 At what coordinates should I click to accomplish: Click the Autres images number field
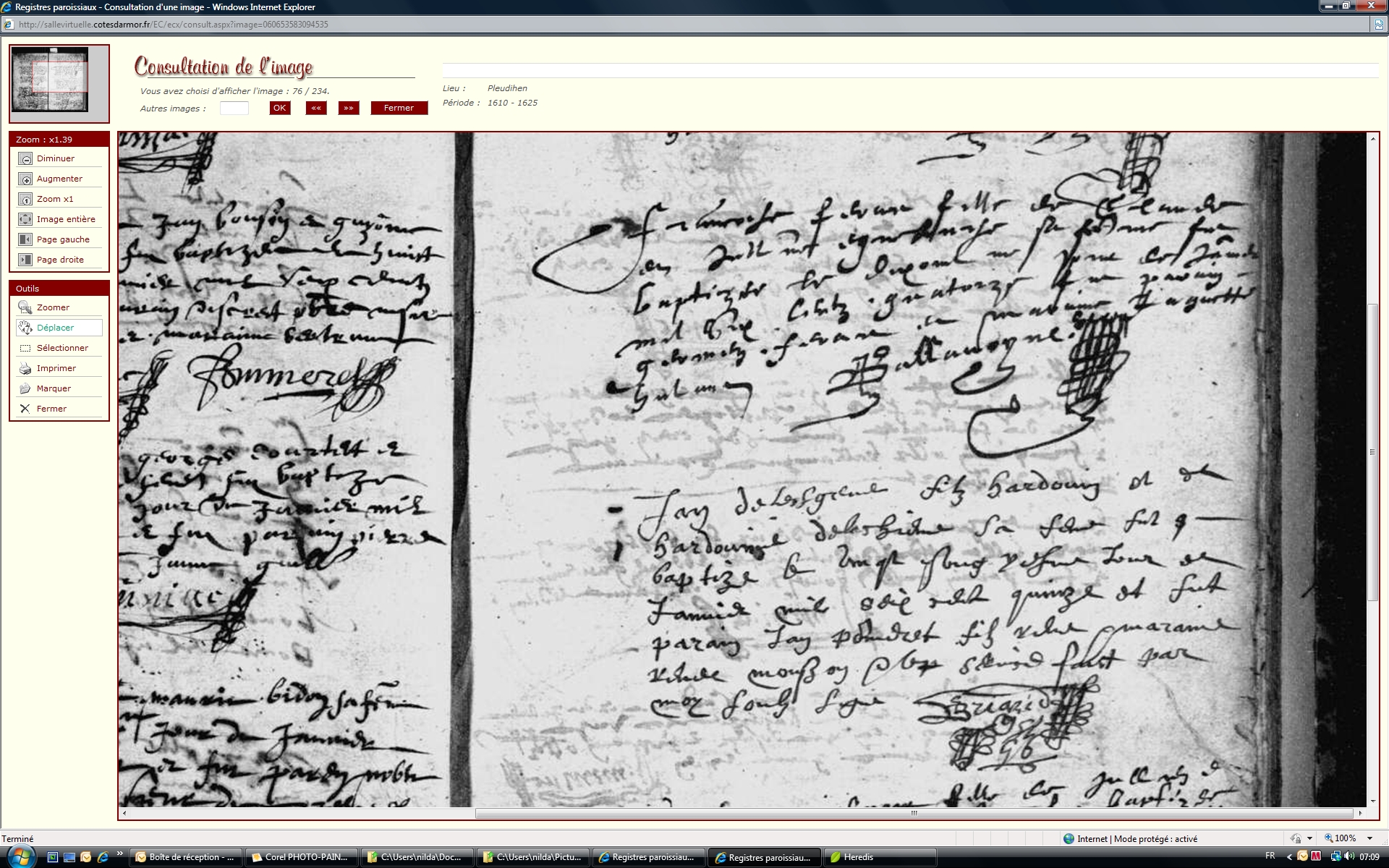pyautogui.click(x=234, y=108)
